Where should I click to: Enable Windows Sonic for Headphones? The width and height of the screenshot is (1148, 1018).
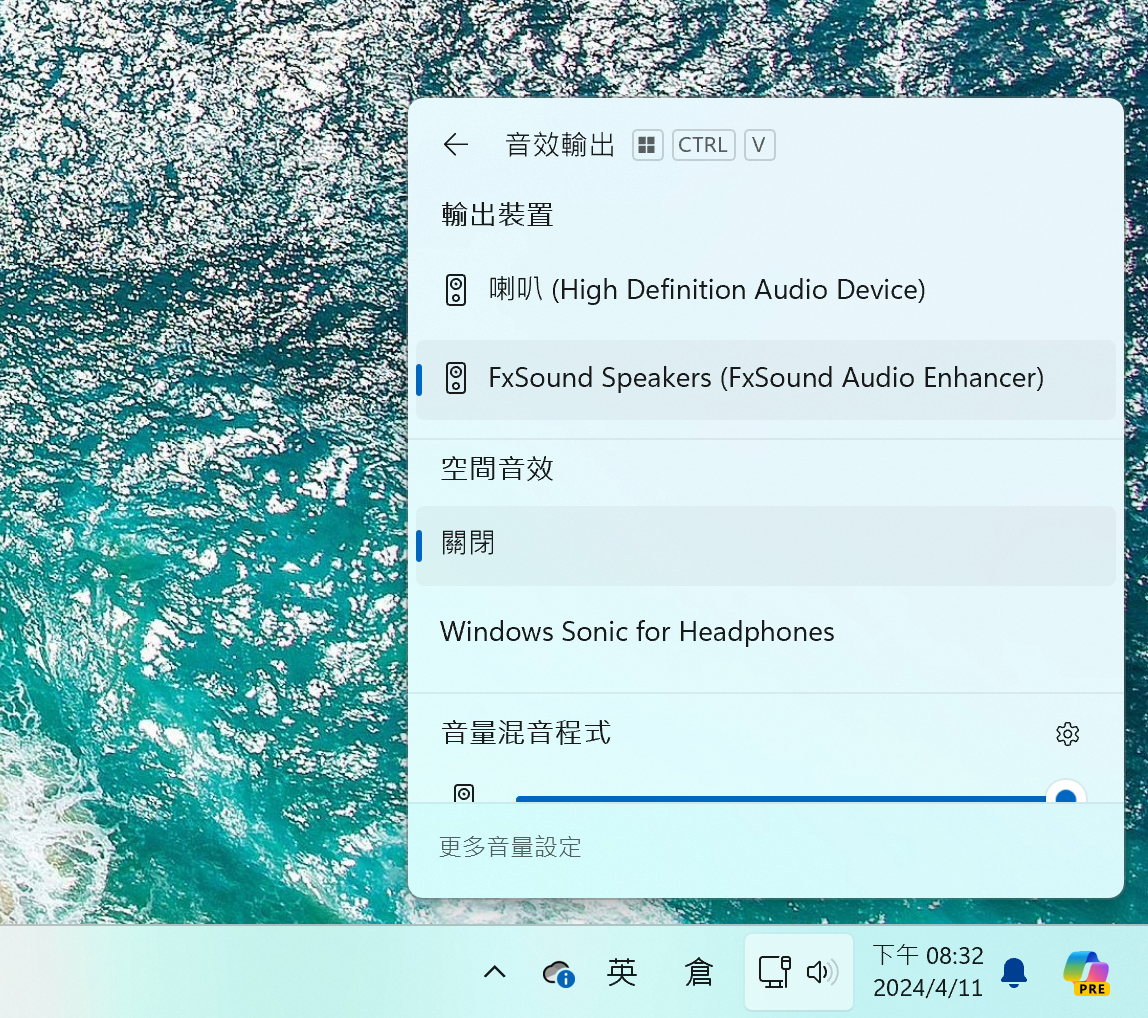637,632
